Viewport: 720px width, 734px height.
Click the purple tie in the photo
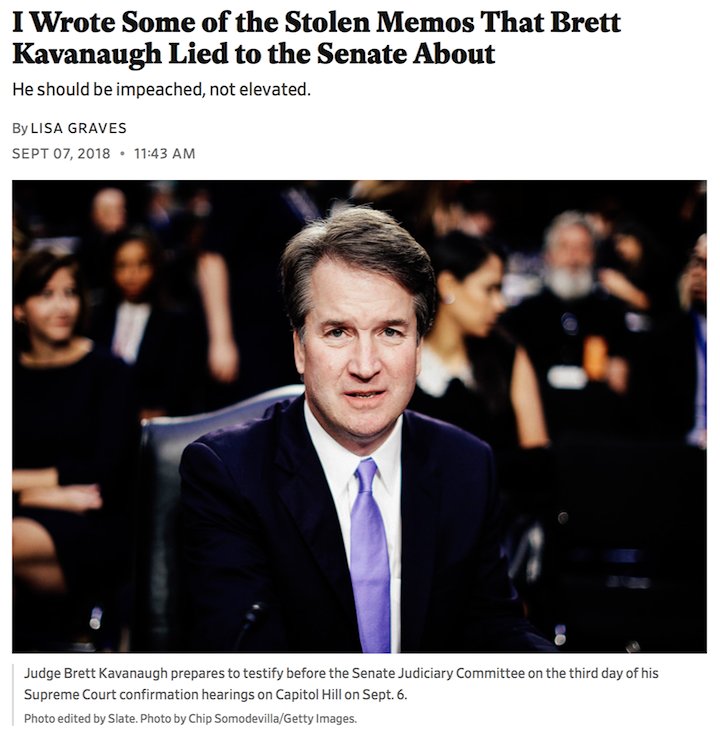click(x=370, y=555)
